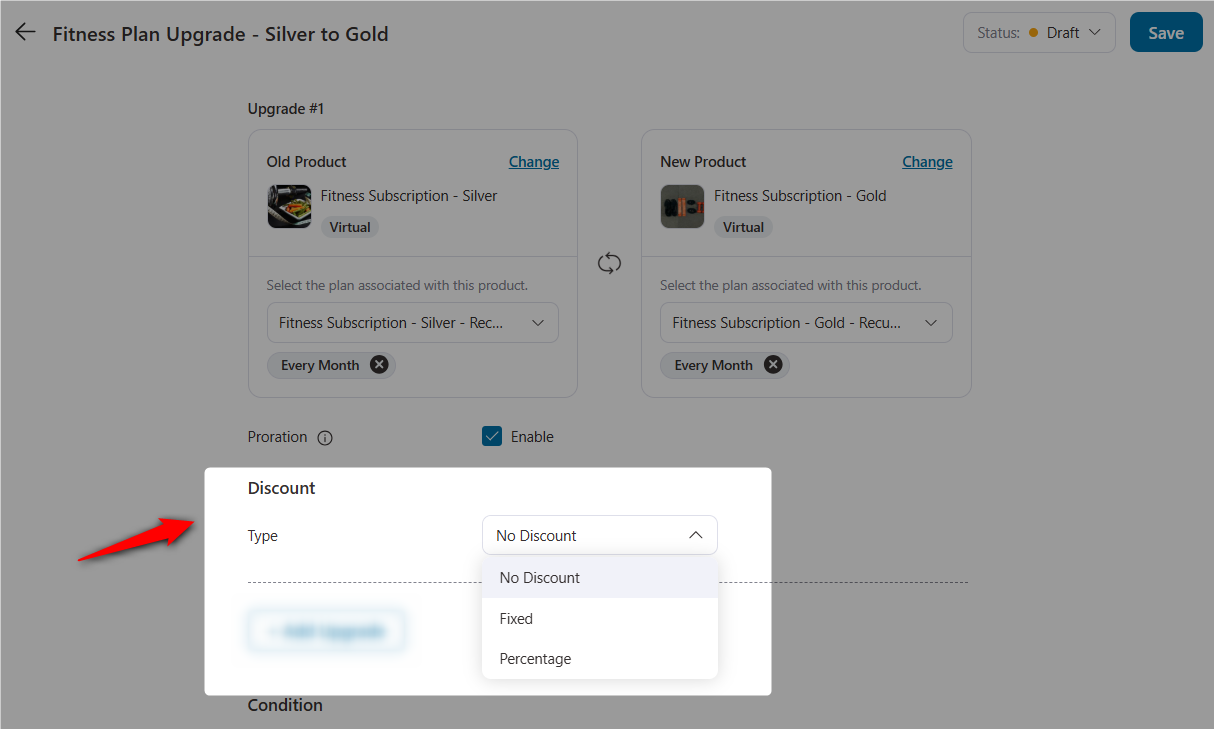1214x729 pixels.
Task: Choose No Discount from the list
Action: click(539, 578)
